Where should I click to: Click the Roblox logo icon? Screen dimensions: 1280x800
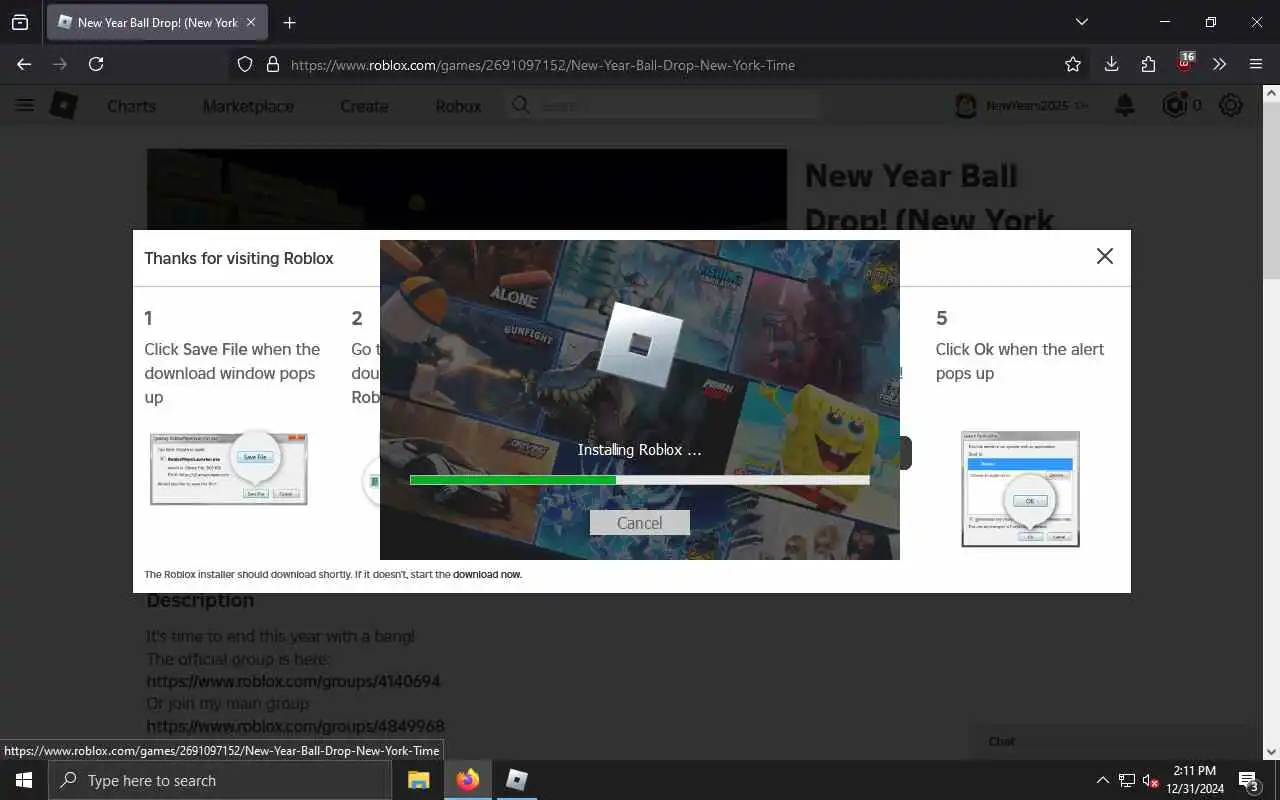pos(64,105)
